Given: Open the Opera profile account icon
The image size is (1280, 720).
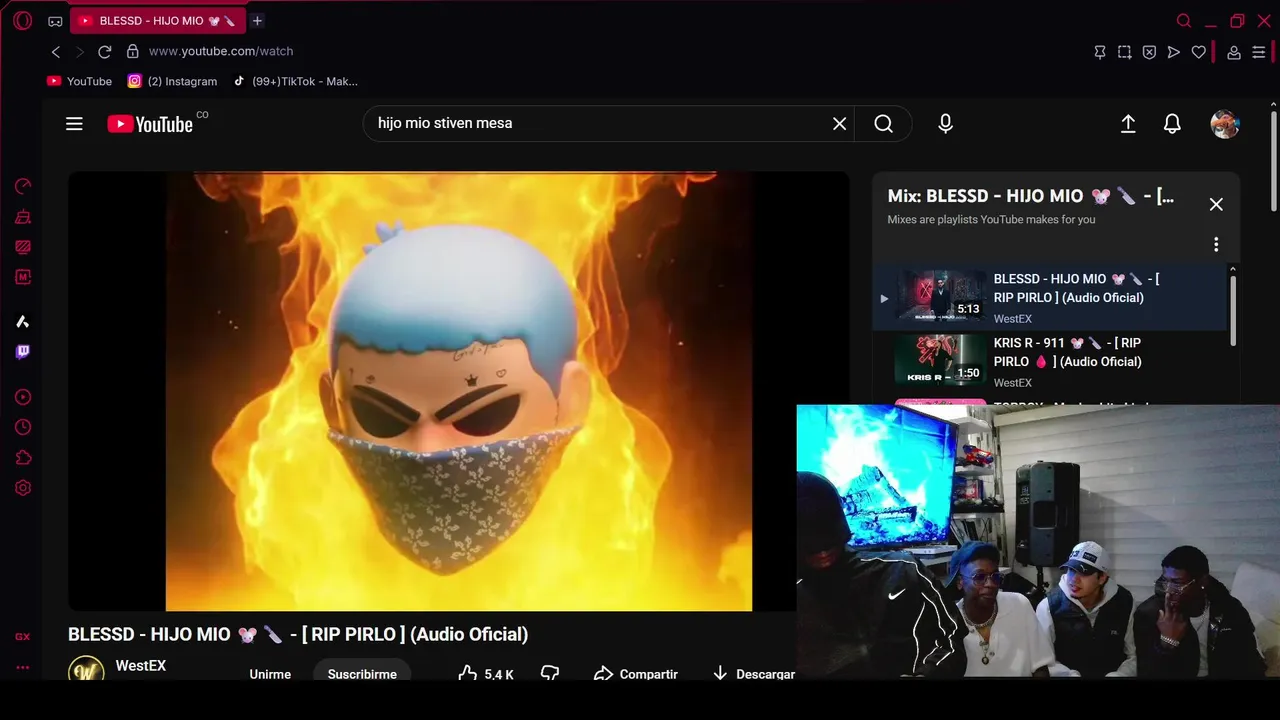Looking at the screenshot, I should 1234,52.
